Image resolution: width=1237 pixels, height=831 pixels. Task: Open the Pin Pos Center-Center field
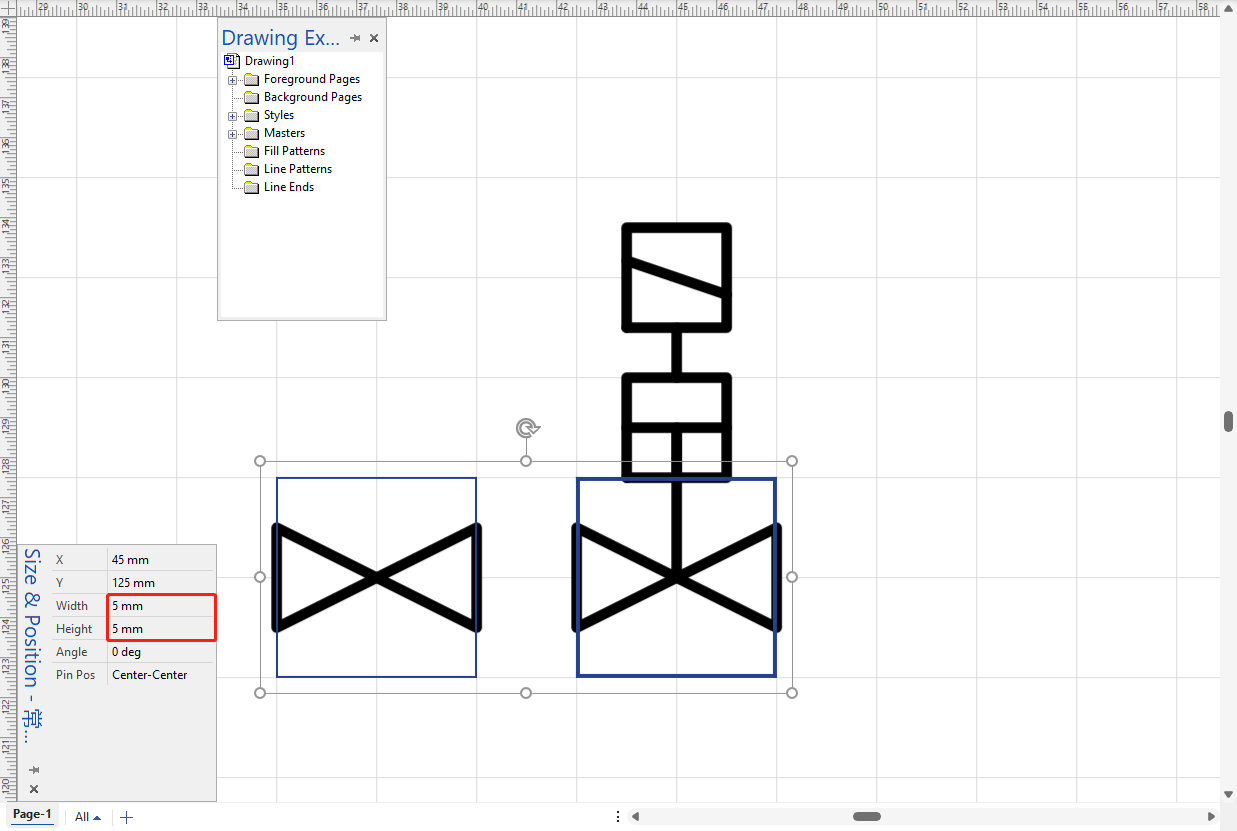tap(160, 675)
